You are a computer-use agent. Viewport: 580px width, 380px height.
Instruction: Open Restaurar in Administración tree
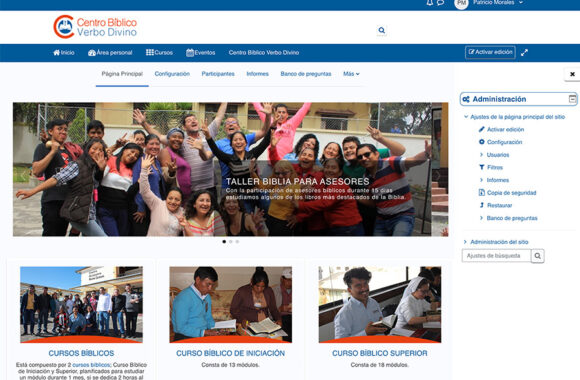[499, 205]
